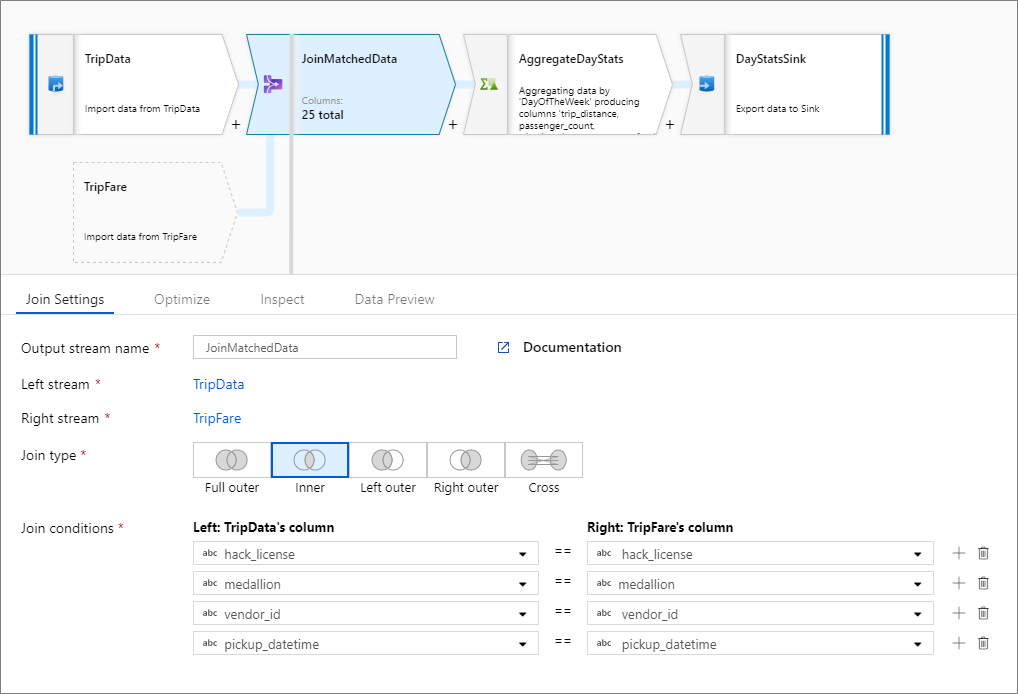This screenshot has width=1018, height=694.
Task: Click the AggregateDayStats aggregate icon
Action: (487, 84)
